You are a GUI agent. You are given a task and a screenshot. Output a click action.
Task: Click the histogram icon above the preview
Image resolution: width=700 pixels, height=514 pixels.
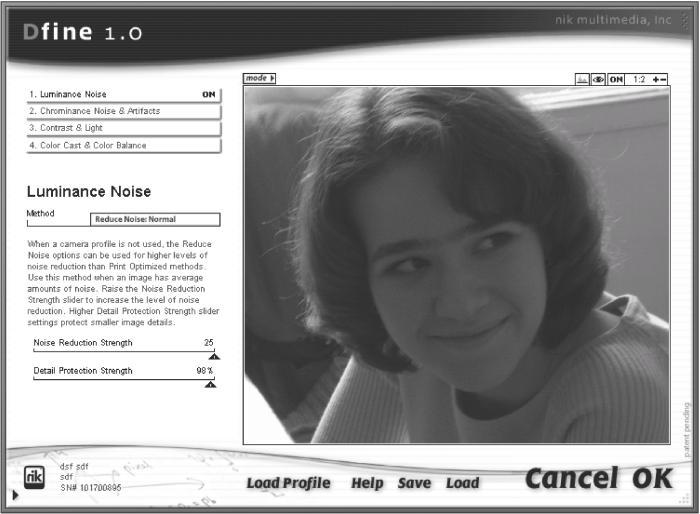(582, 79)
